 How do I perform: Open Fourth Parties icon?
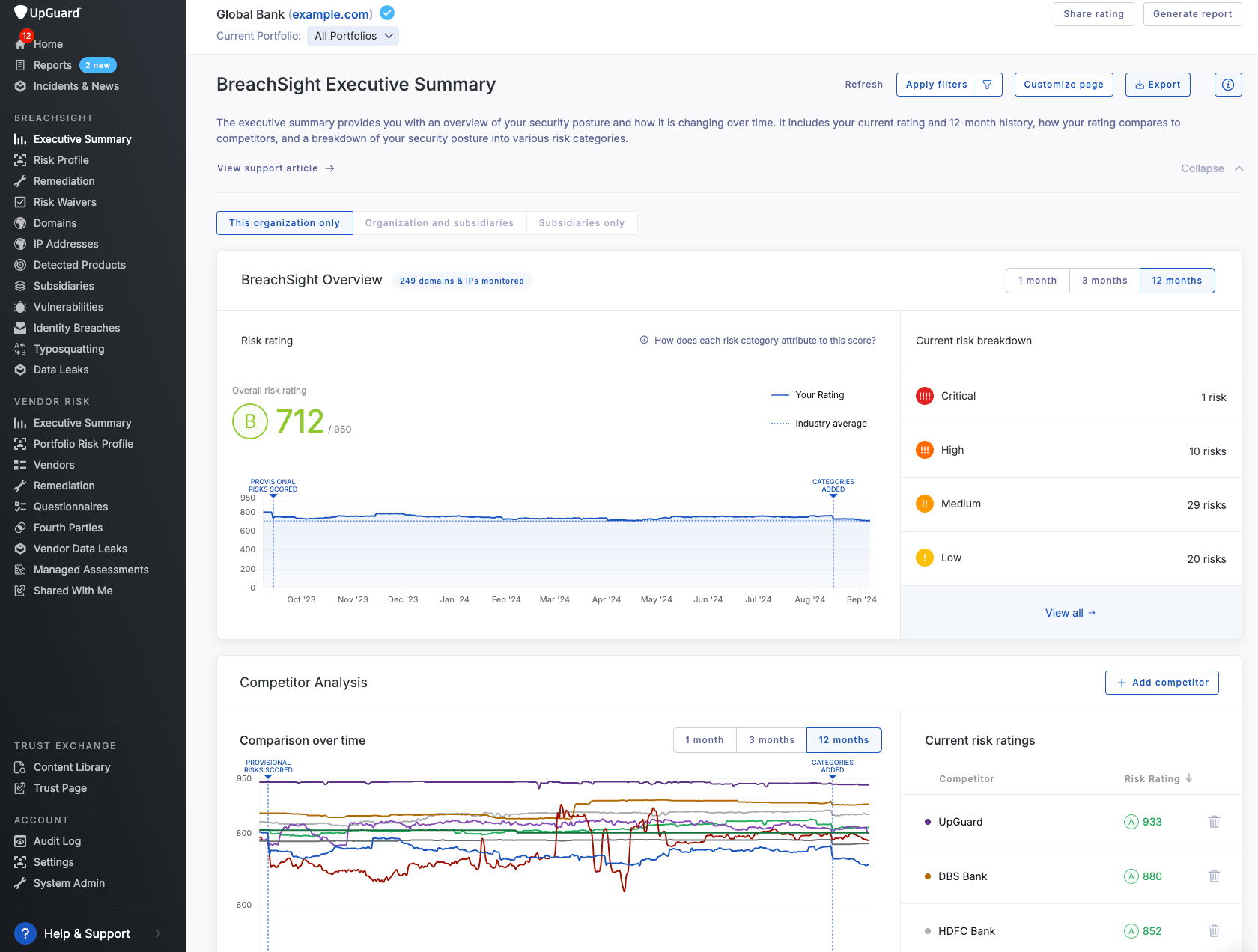20,528
